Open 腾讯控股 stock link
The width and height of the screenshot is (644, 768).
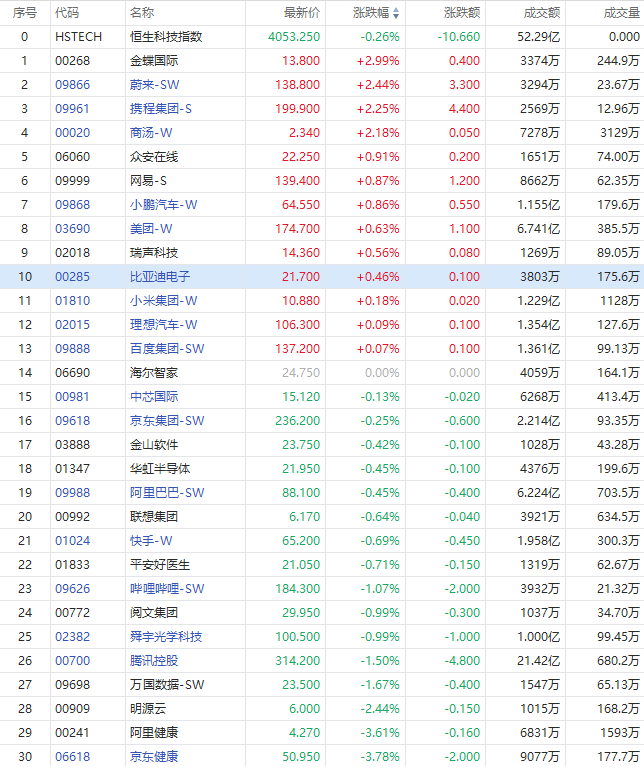[x=154, y=661]
